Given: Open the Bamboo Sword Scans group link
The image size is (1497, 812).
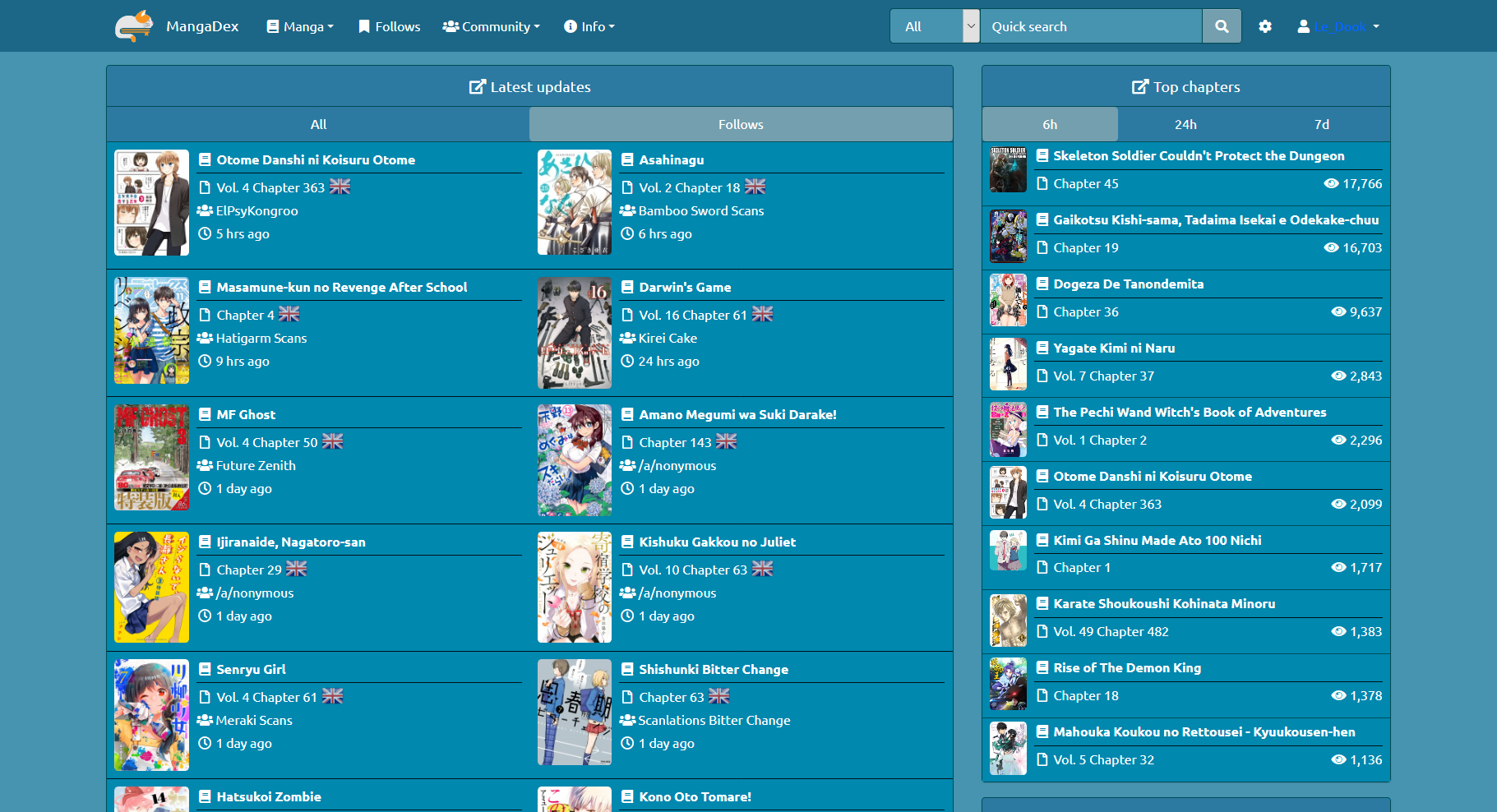Looking at the screenshot, I should click(x=701, y=211).
